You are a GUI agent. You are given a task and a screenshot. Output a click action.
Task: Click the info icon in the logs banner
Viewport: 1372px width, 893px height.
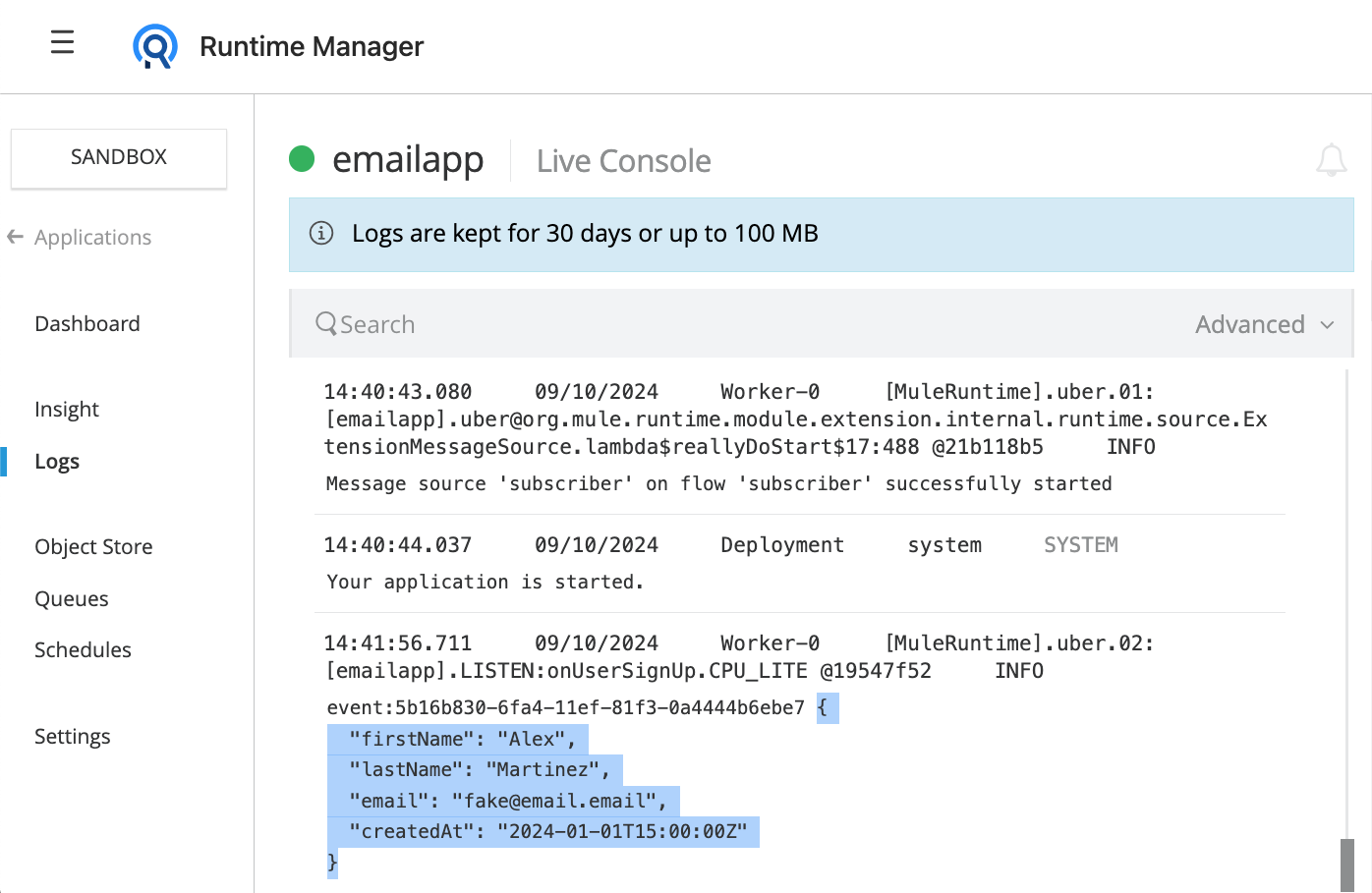pyautogui.click(x=321, y=233)
